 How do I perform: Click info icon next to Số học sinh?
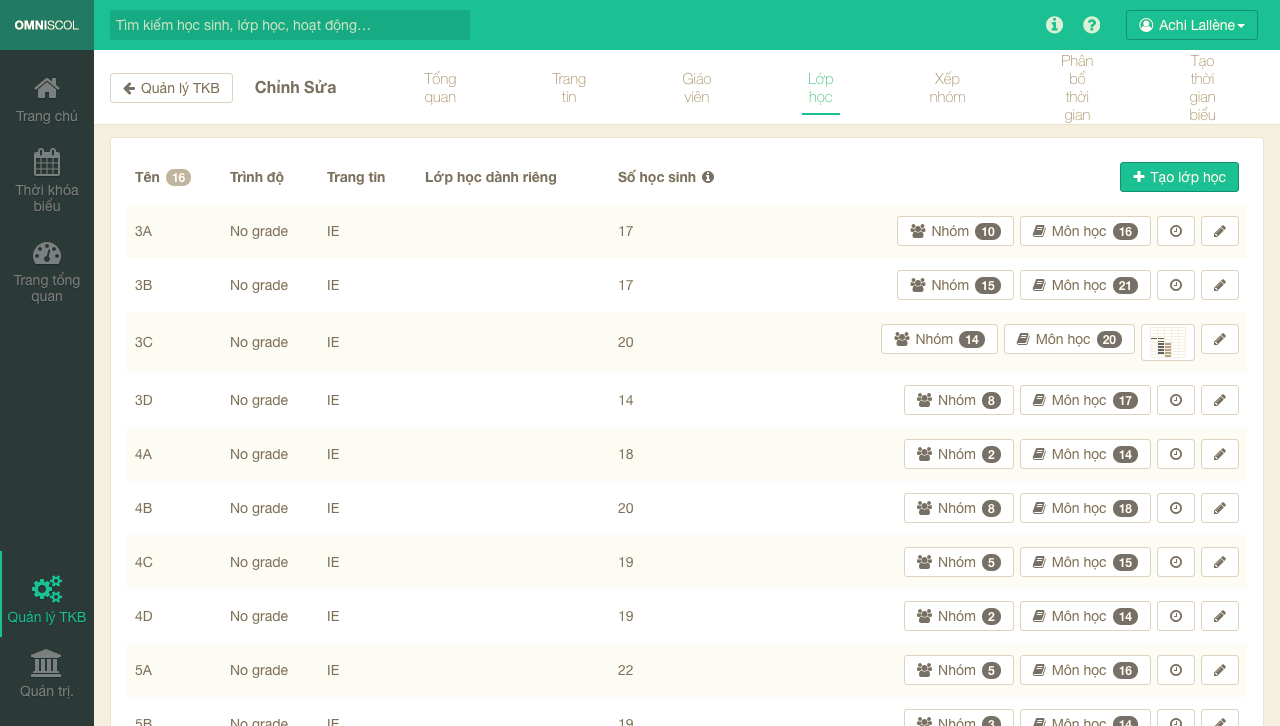coord(708,177)
